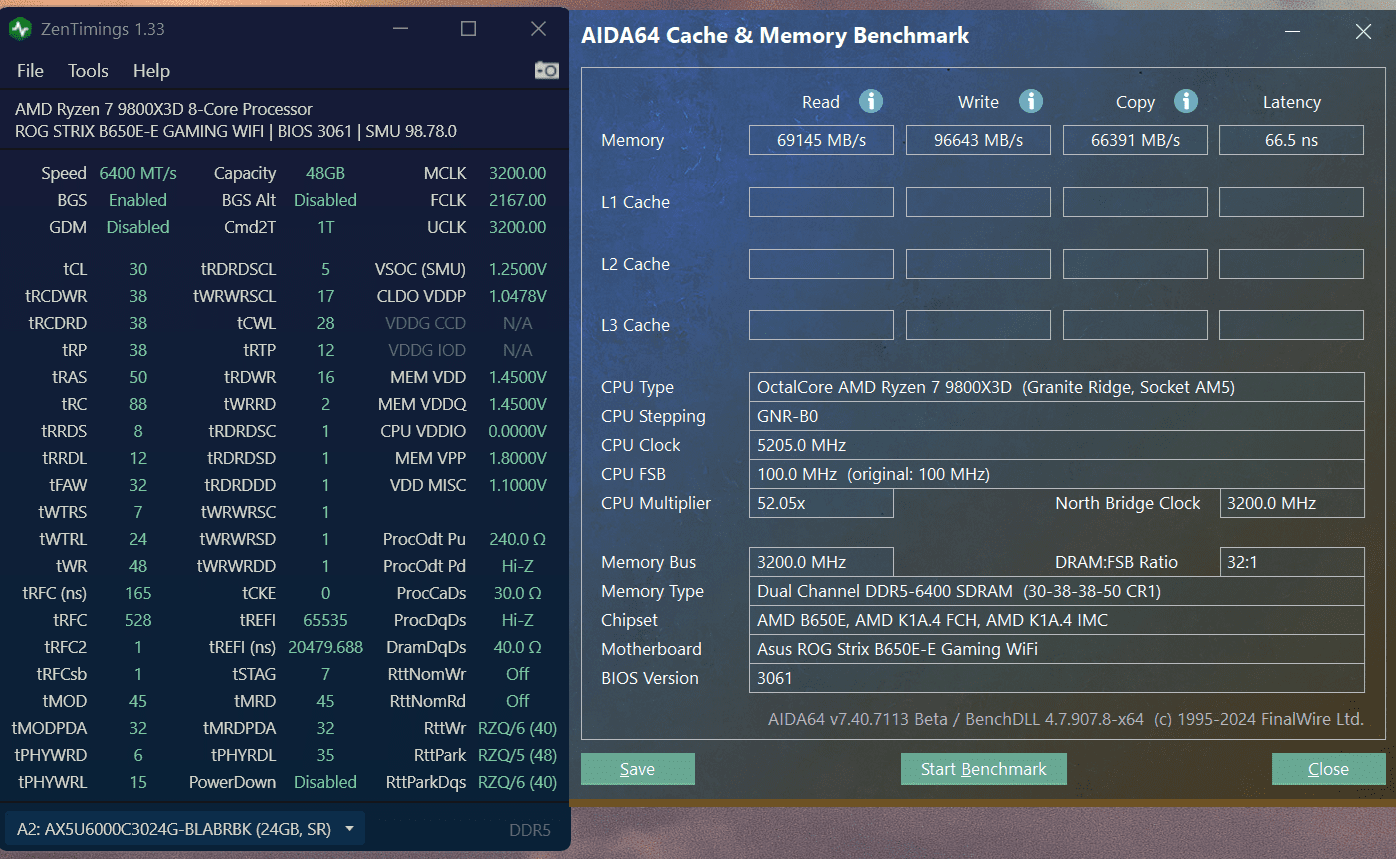Click the ProcOdt Pu 240.0 Ω value
This screenshot has height=859, width=1396.
pyautogui.click(x=517, y=539)
